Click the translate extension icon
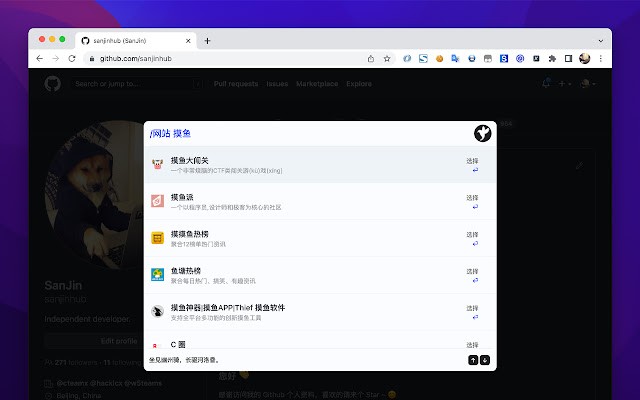Viewport: 640px width, 400px height. [x=455, y=58]
